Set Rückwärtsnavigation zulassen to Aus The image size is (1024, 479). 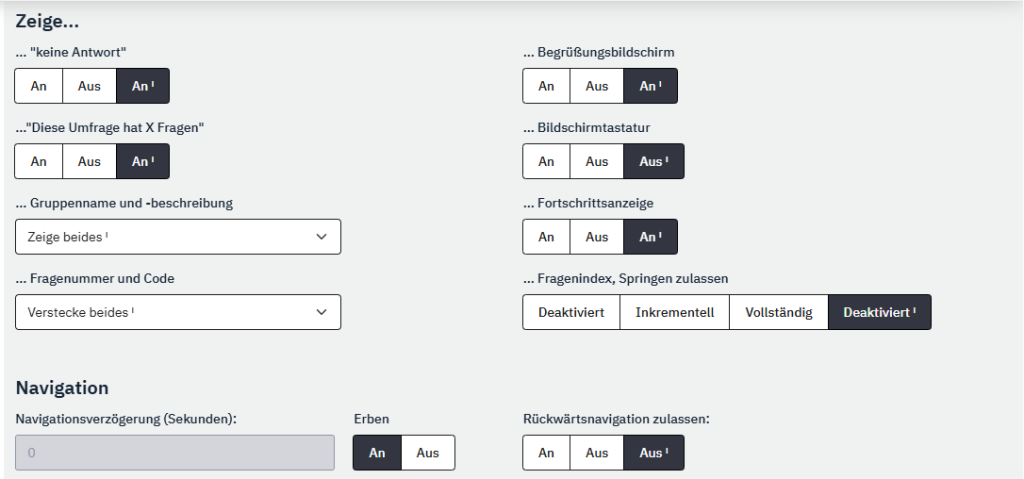[597, 453]
